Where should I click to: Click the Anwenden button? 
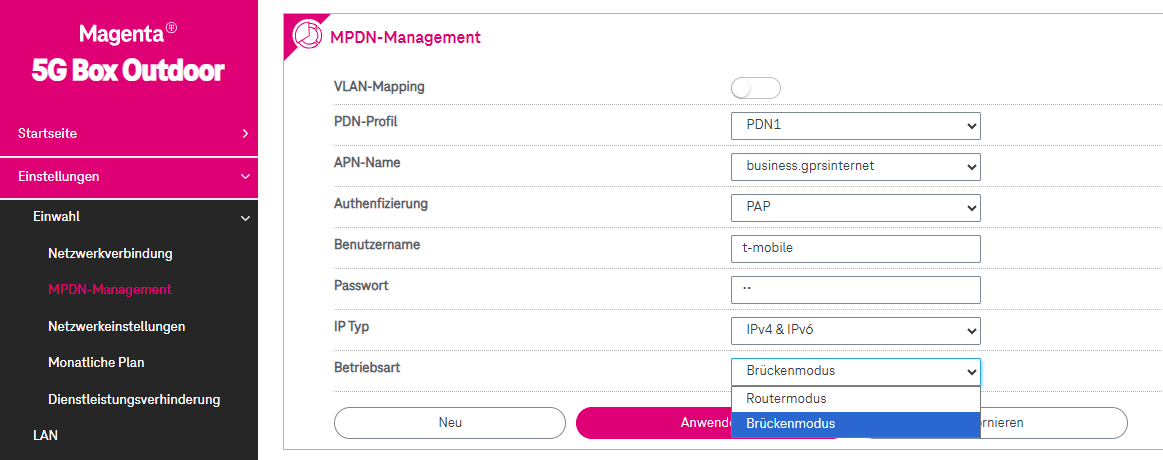pyautogui.click(x=653, y=423)
